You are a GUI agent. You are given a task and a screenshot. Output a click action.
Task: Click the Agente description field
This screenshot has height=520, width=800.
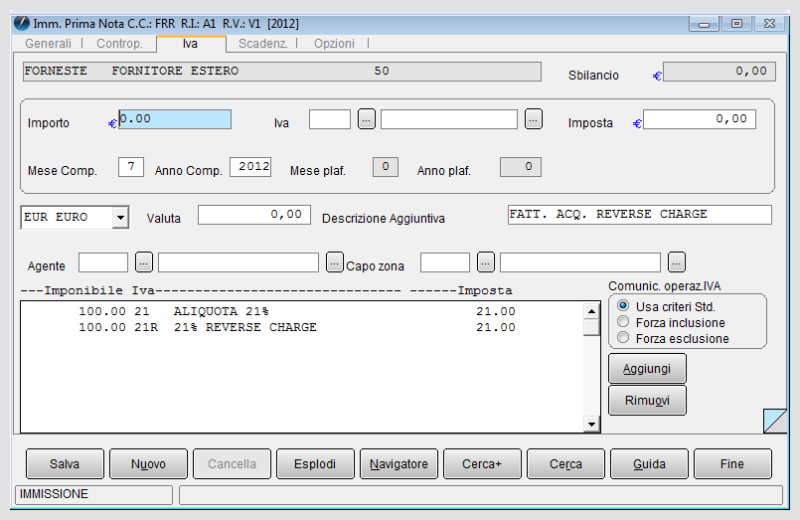pyautogui.click(x=238, y=262)
